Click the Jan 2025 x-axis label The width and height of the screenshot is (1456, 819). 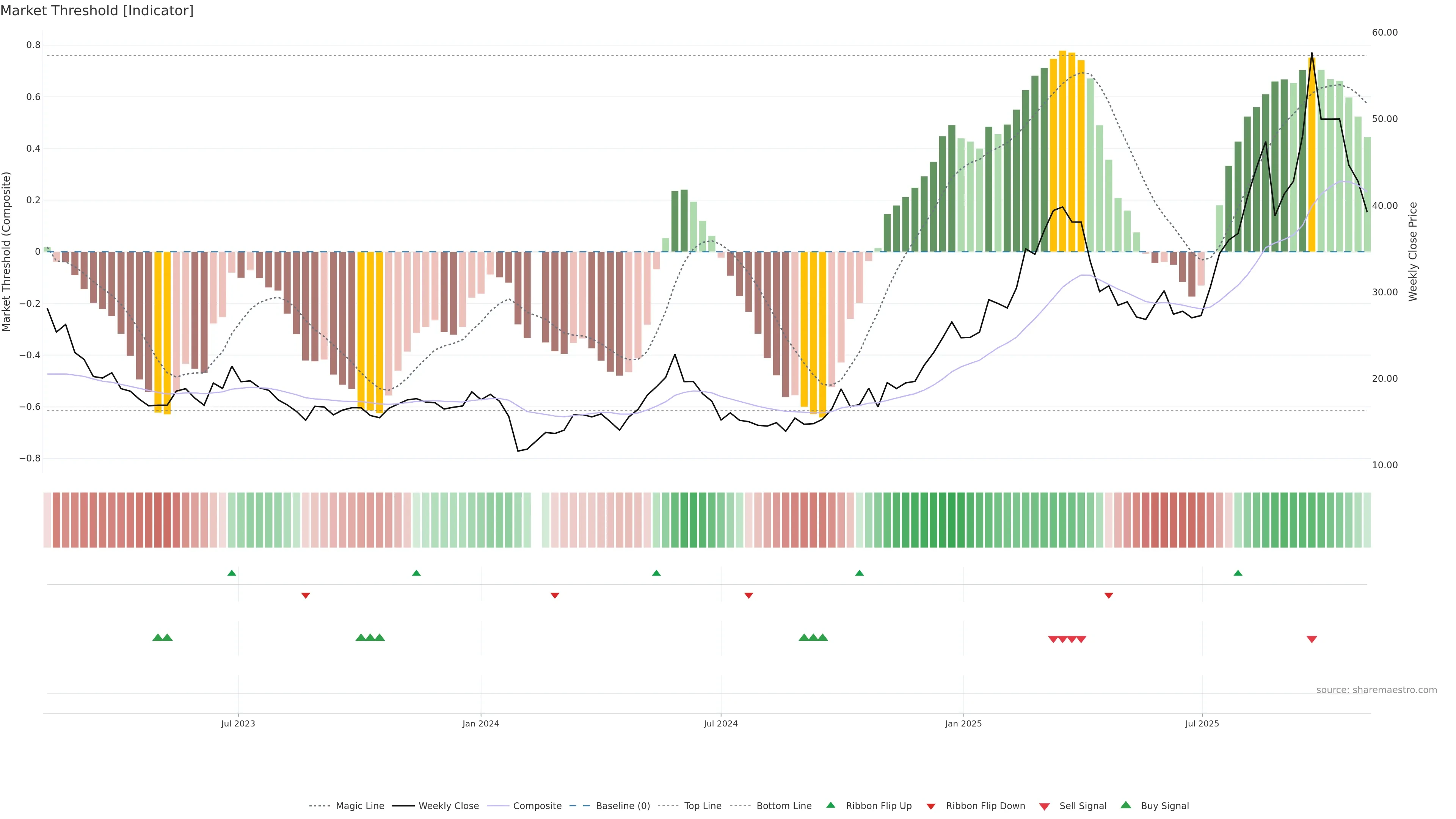click(963, 723)
